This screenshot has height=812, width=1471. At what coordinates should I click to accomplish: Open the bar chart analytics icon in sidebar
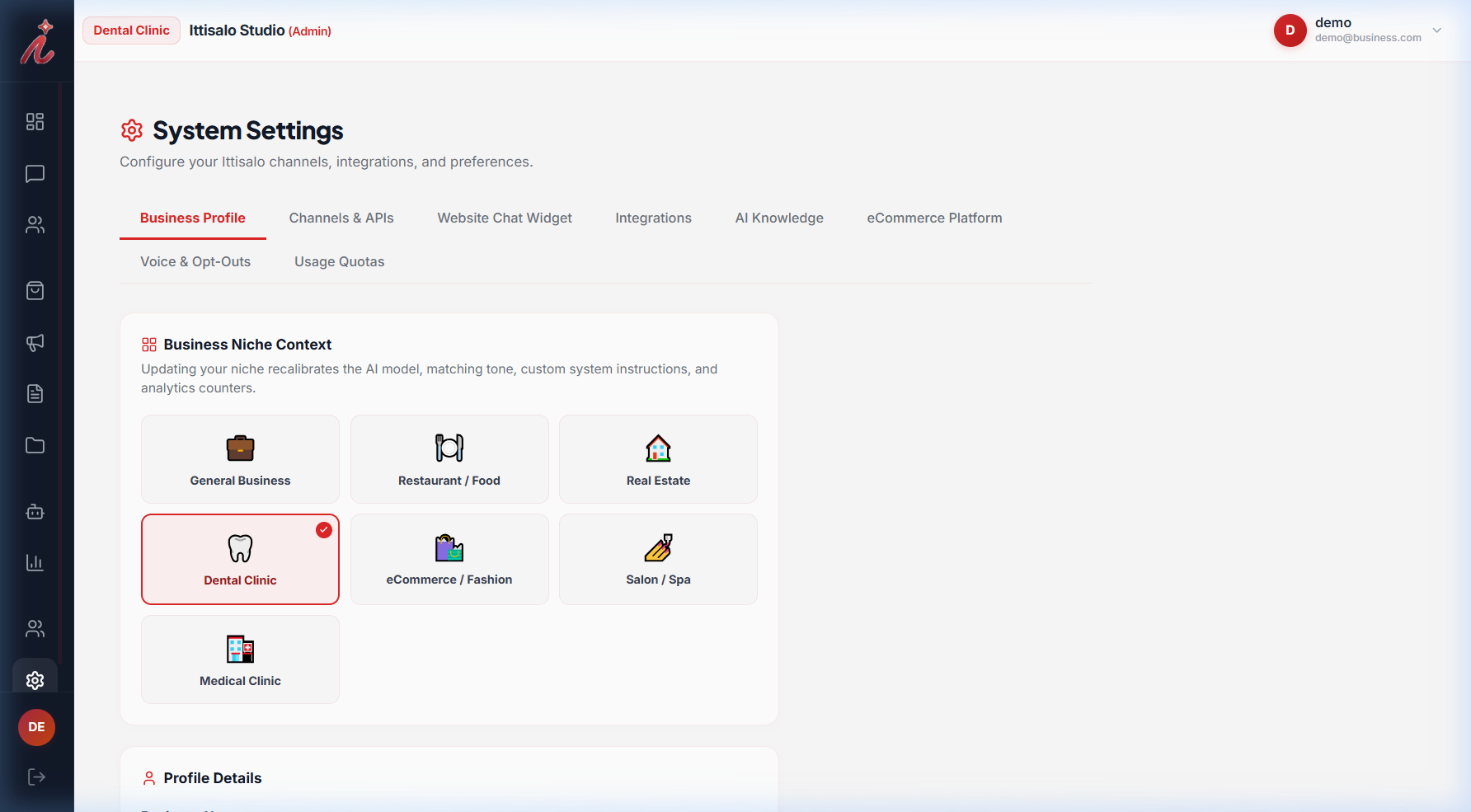click(x=35, y=563)
